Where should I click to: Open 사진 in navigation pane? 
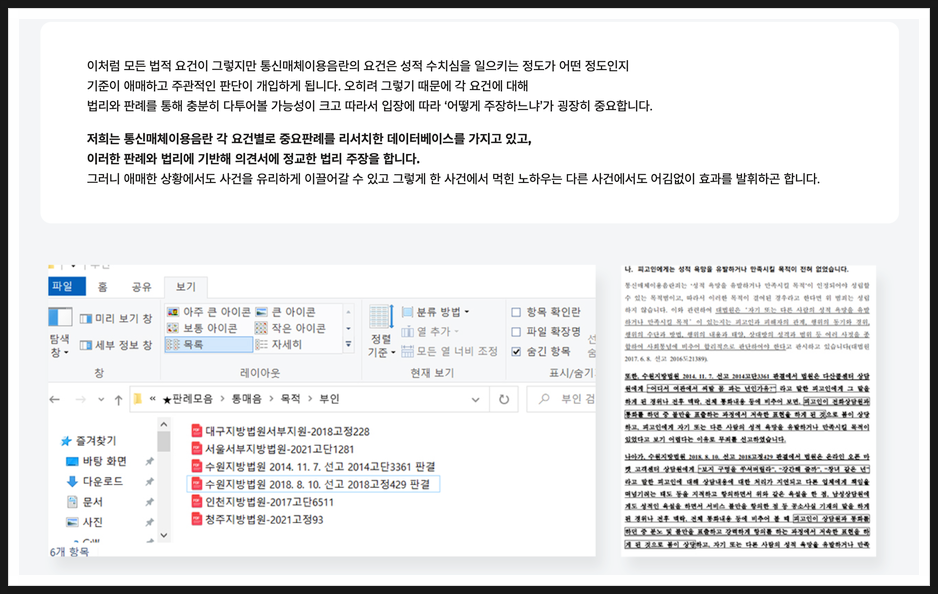pyautogui.click(x=84, y=522)
